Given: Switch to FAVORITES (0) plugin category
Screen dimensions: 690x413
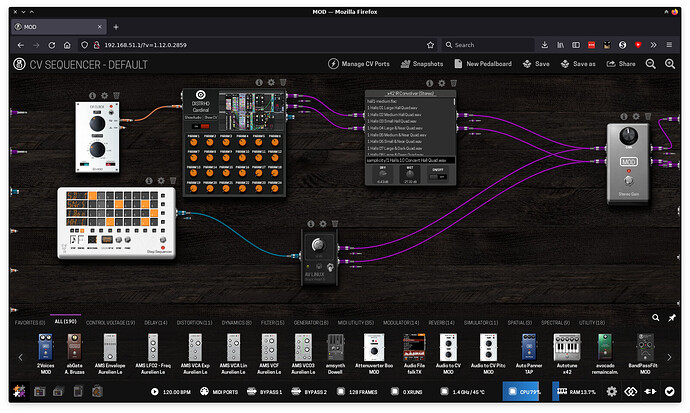Looking at the screenshot, I should [x=30, y=323].
